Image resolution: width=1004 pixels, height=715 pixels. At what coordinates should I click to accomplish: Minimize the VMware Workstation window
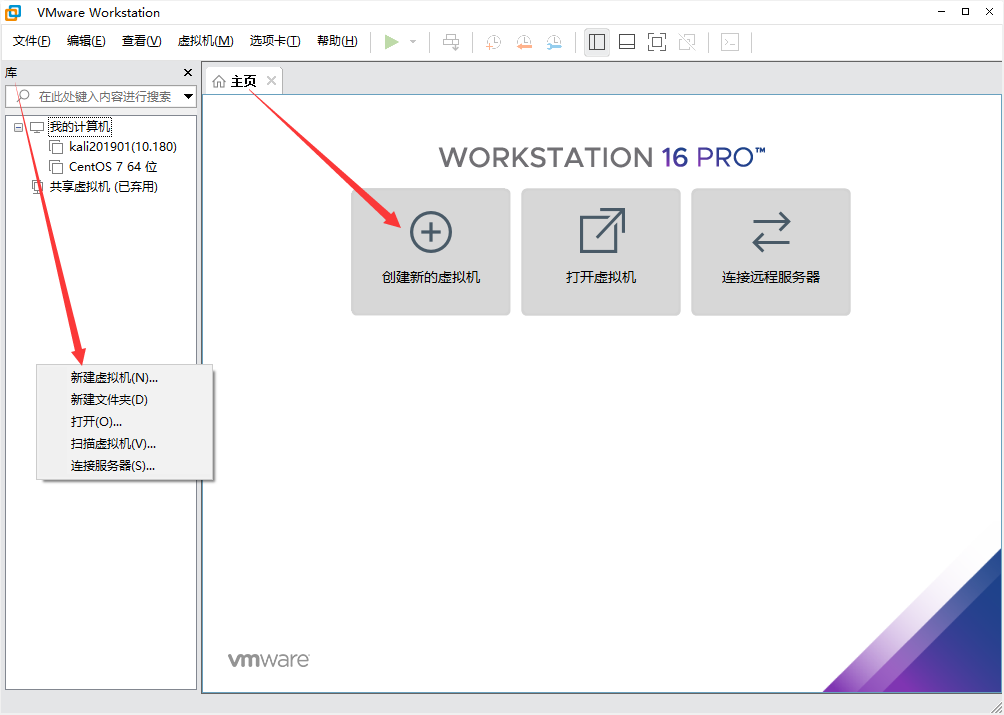(x=941, y=12)
